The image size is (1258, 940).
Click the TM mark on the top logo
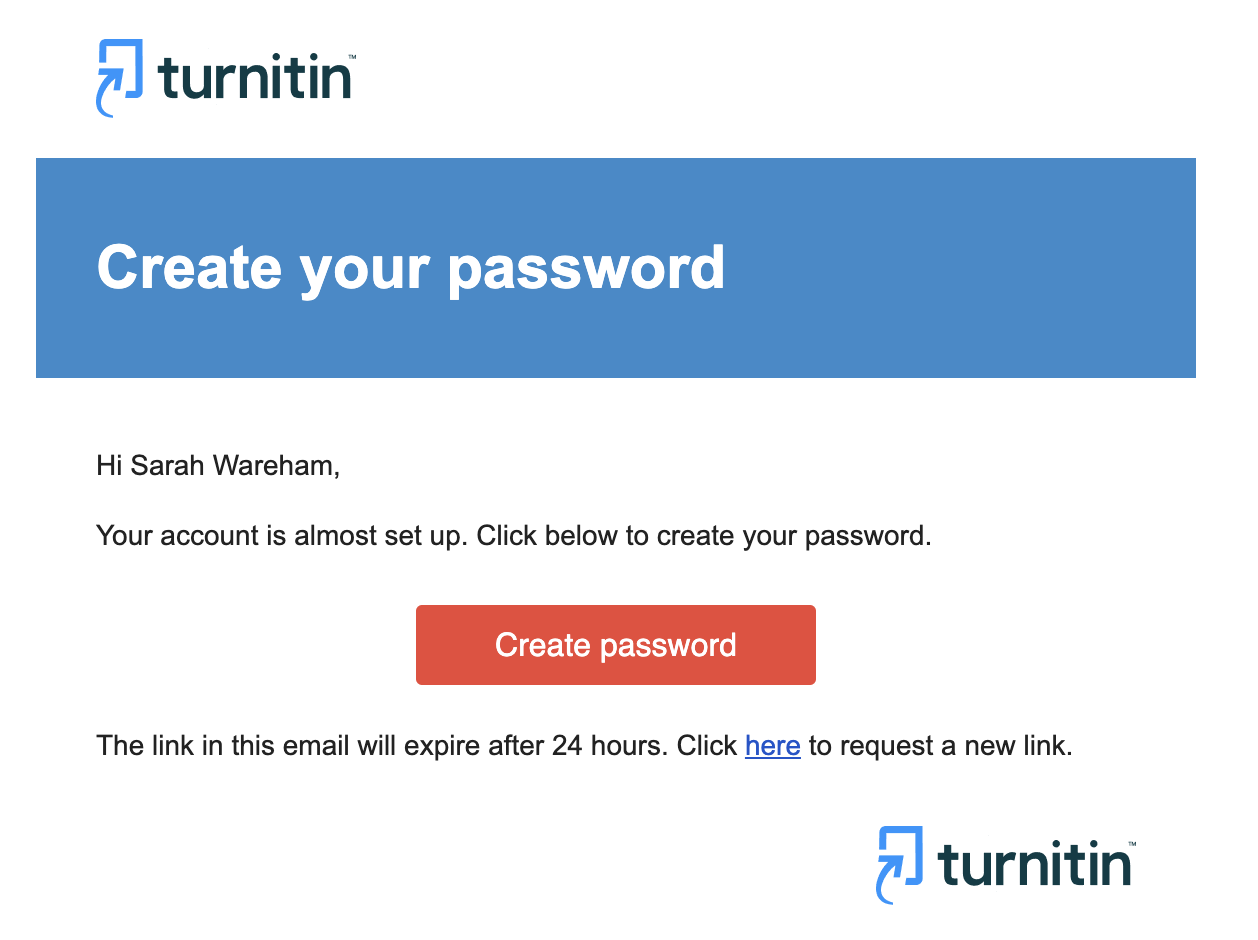click(352, 59)
